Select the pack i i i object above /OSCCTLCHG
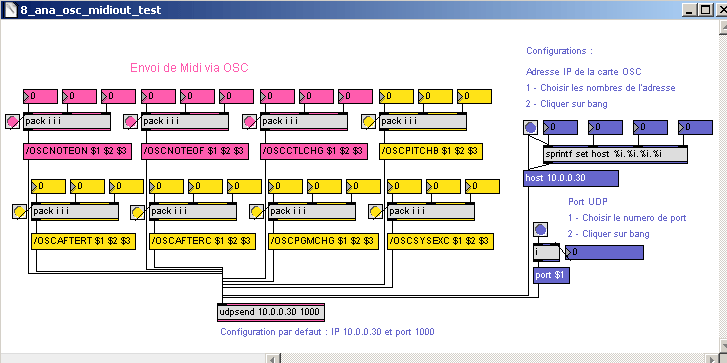This screenshot has width=727, height=363. (304, 121)
